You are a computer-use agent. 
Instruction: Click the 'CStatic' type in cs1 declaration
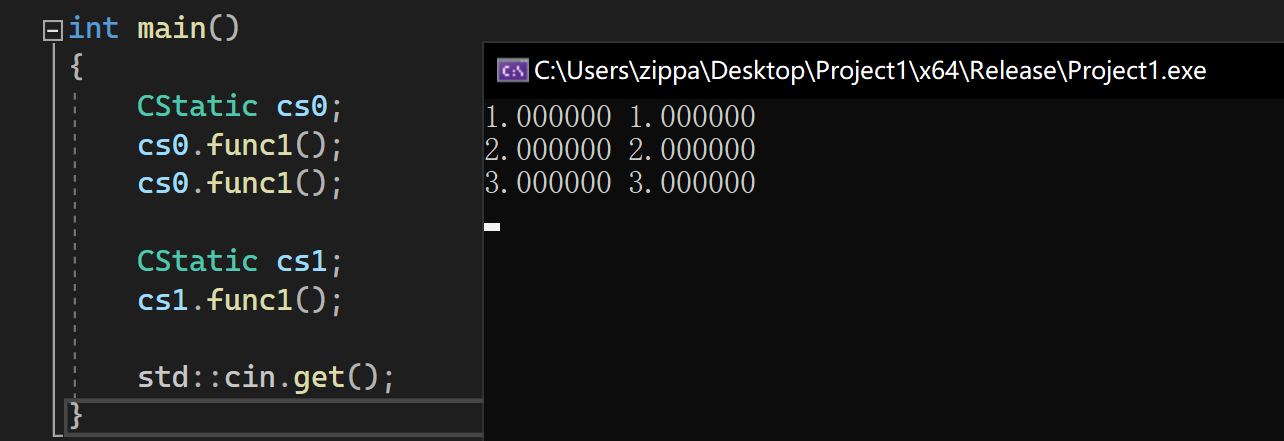(197, 261)
